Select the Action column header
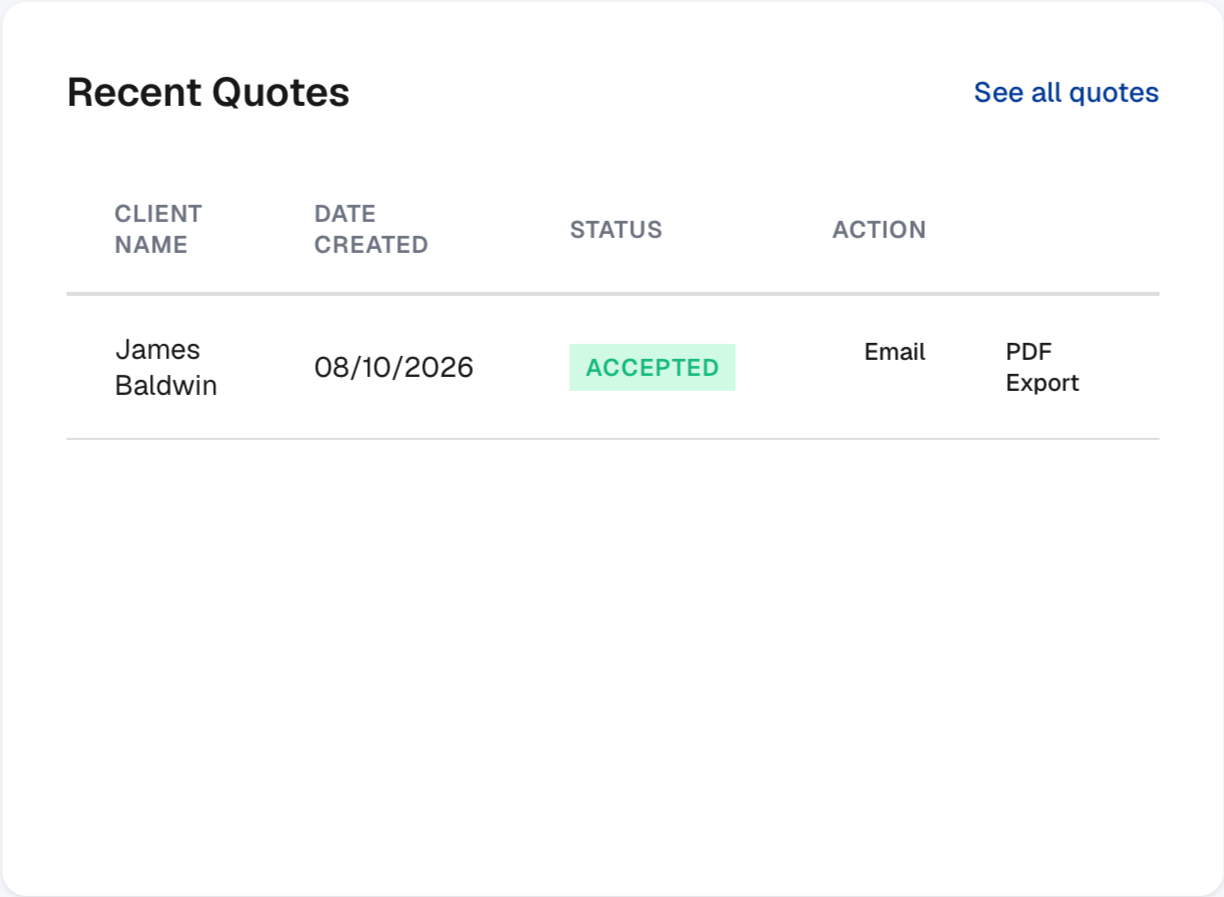 (x=879, y=230)
